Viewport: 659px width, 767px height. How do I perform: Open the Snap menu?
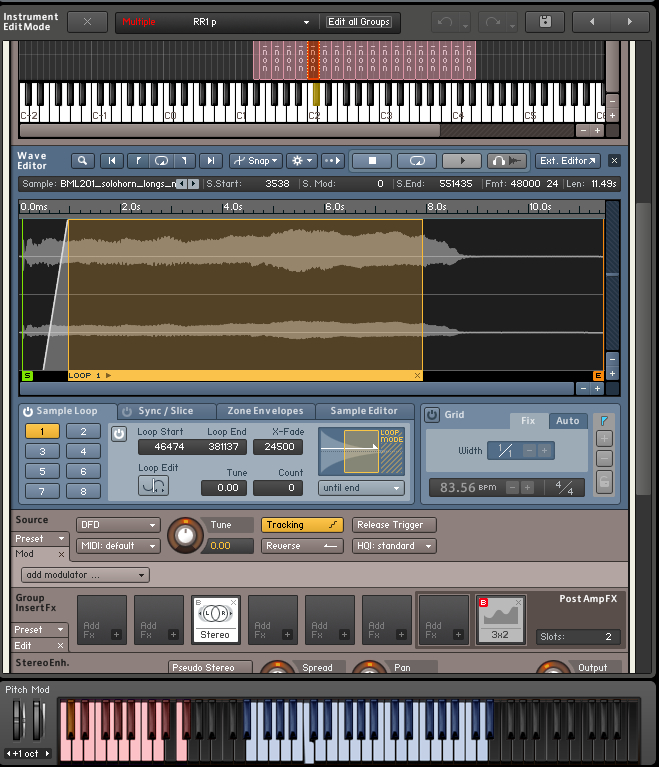pyautogui.click(x=255, y=160)
